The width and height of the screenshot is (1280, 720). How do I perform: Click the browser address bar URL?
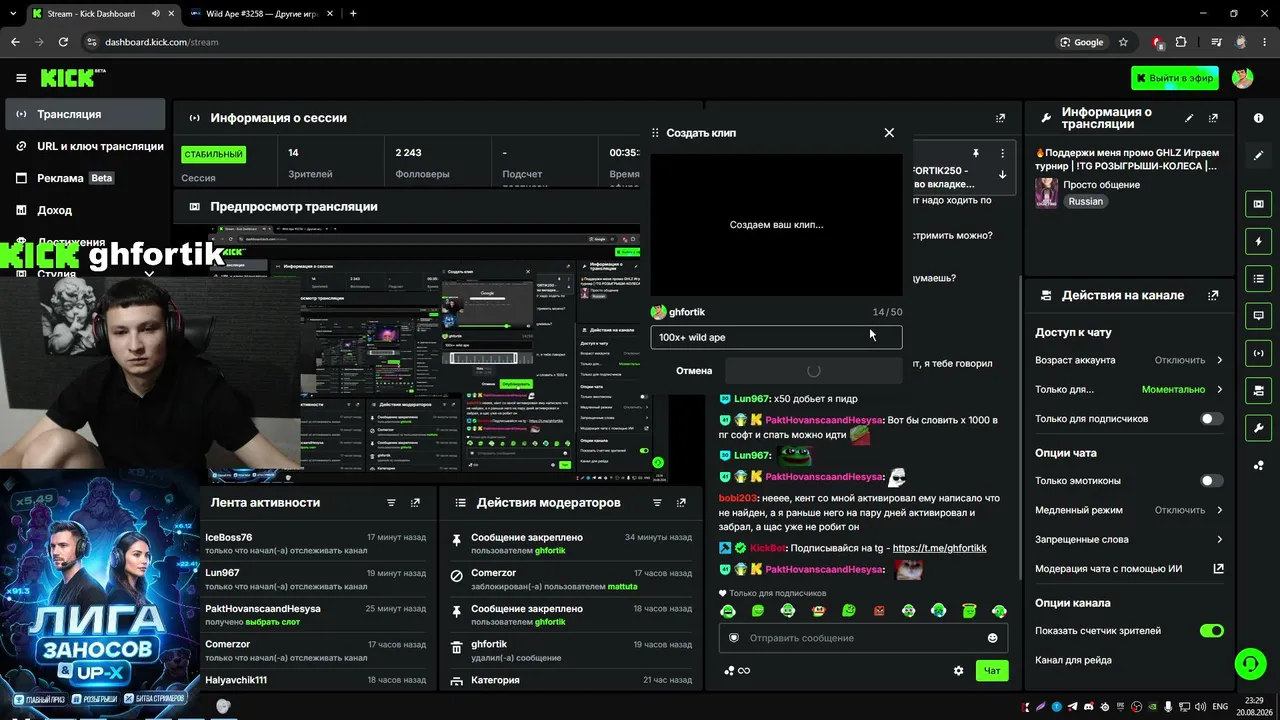161,42
